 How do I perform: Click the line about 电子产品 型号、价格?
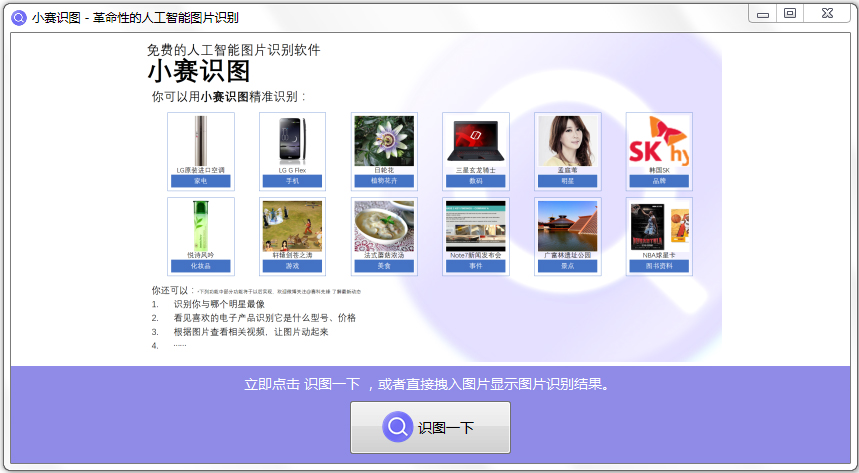[265, 318]
